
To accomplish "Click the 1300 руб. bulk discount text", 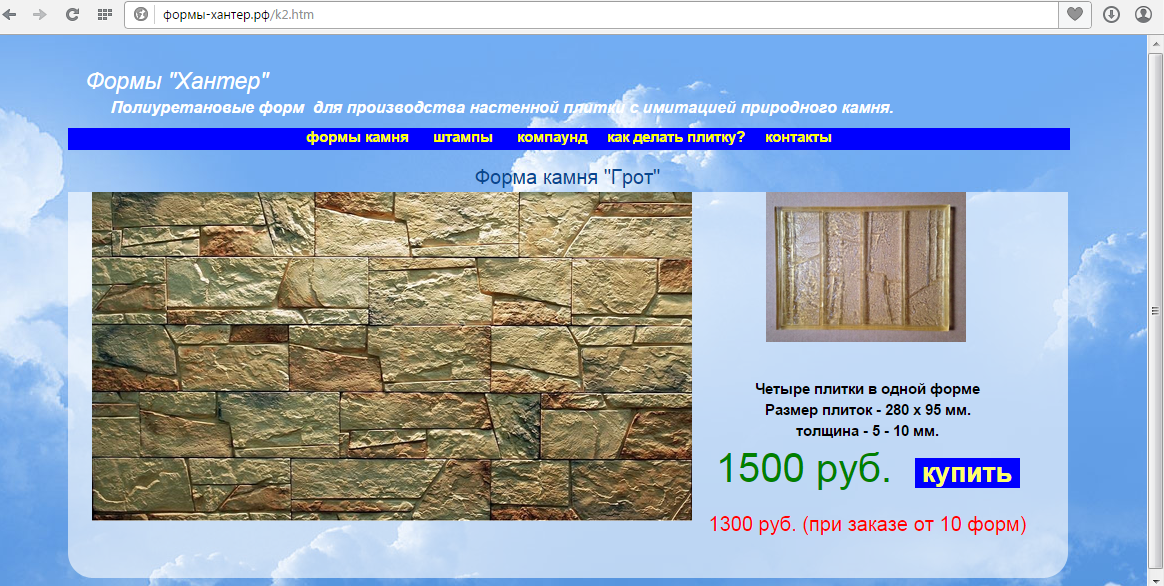I will [x=868, y=524].
